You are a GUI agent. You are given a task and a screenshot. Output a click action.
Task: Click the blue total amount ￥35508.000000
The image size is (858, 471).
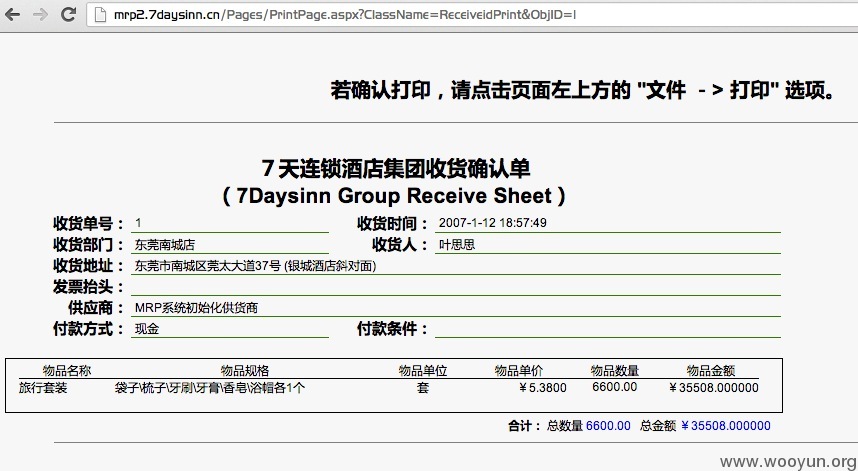tap(726, 426)
